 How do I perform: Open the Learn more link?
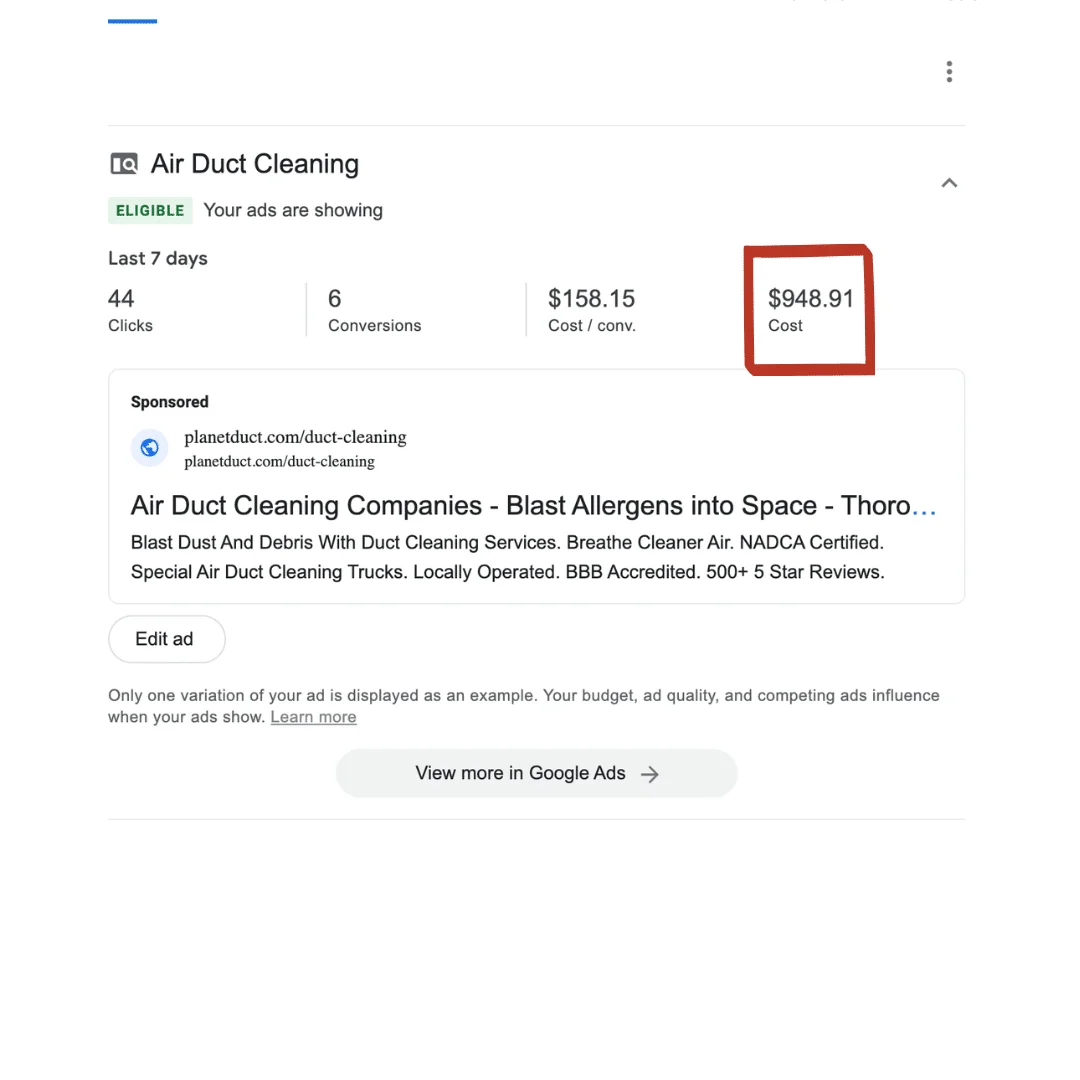point(313,717)
